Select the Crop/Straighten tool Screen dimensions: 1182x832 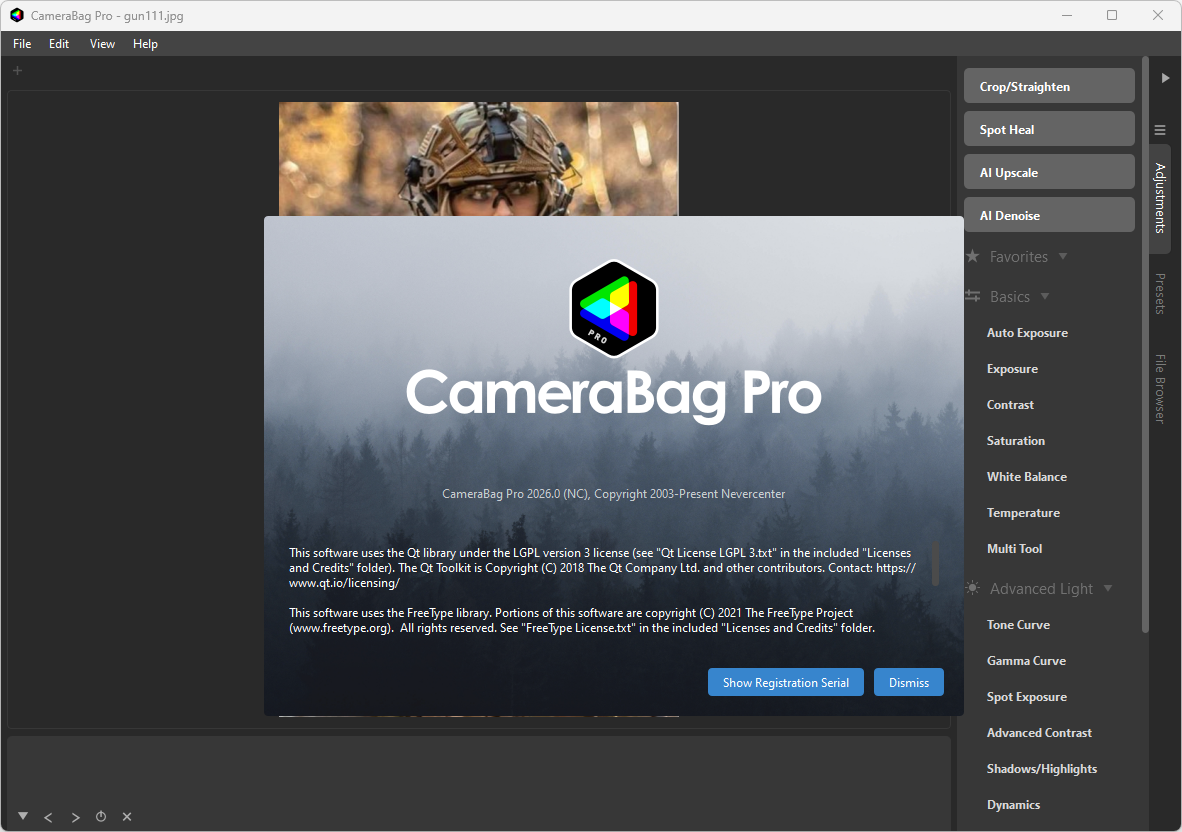tap(1049, 86)
